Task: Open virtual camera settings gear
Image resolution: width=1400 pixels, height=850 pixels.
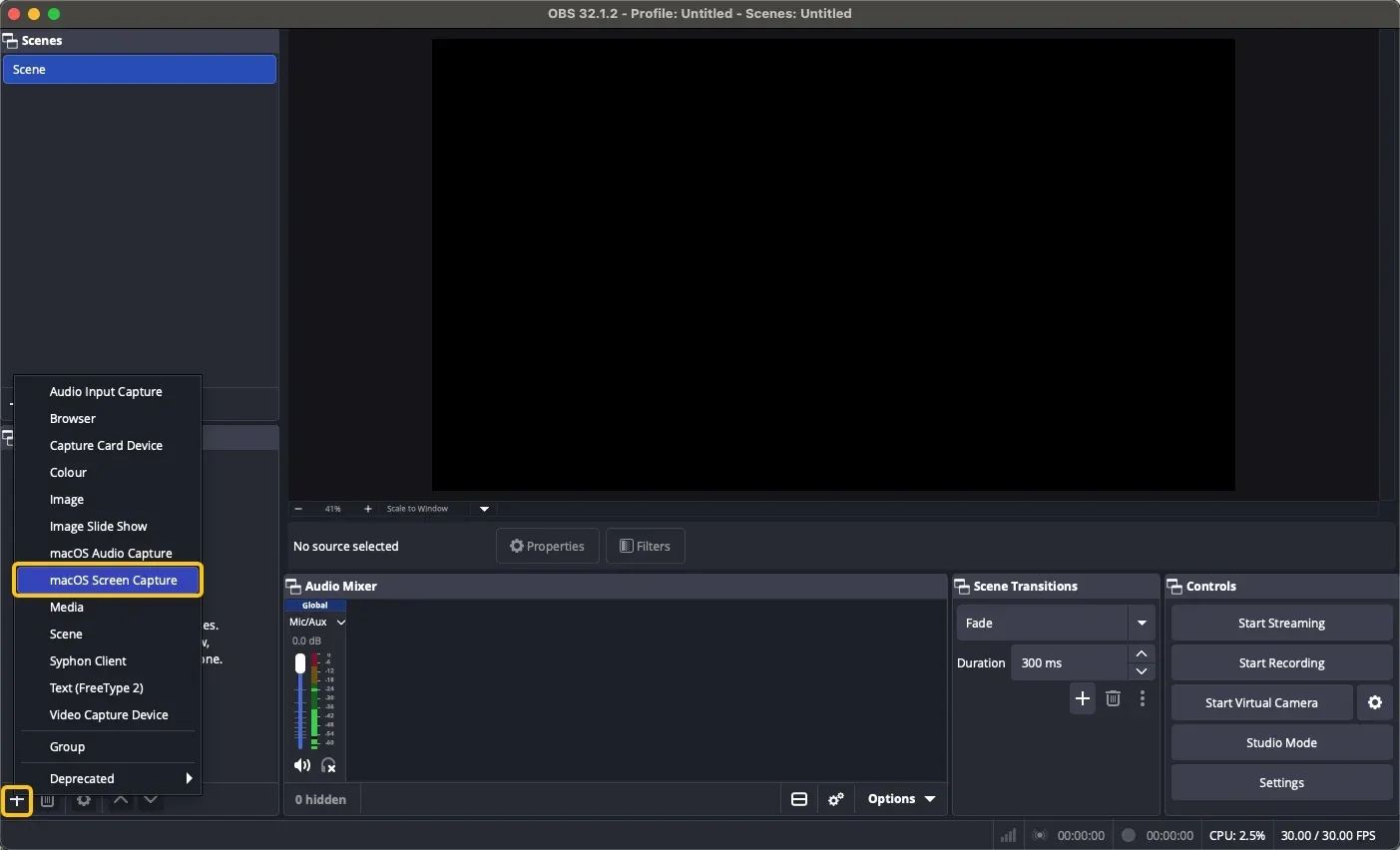Action: click(1375, 702)
